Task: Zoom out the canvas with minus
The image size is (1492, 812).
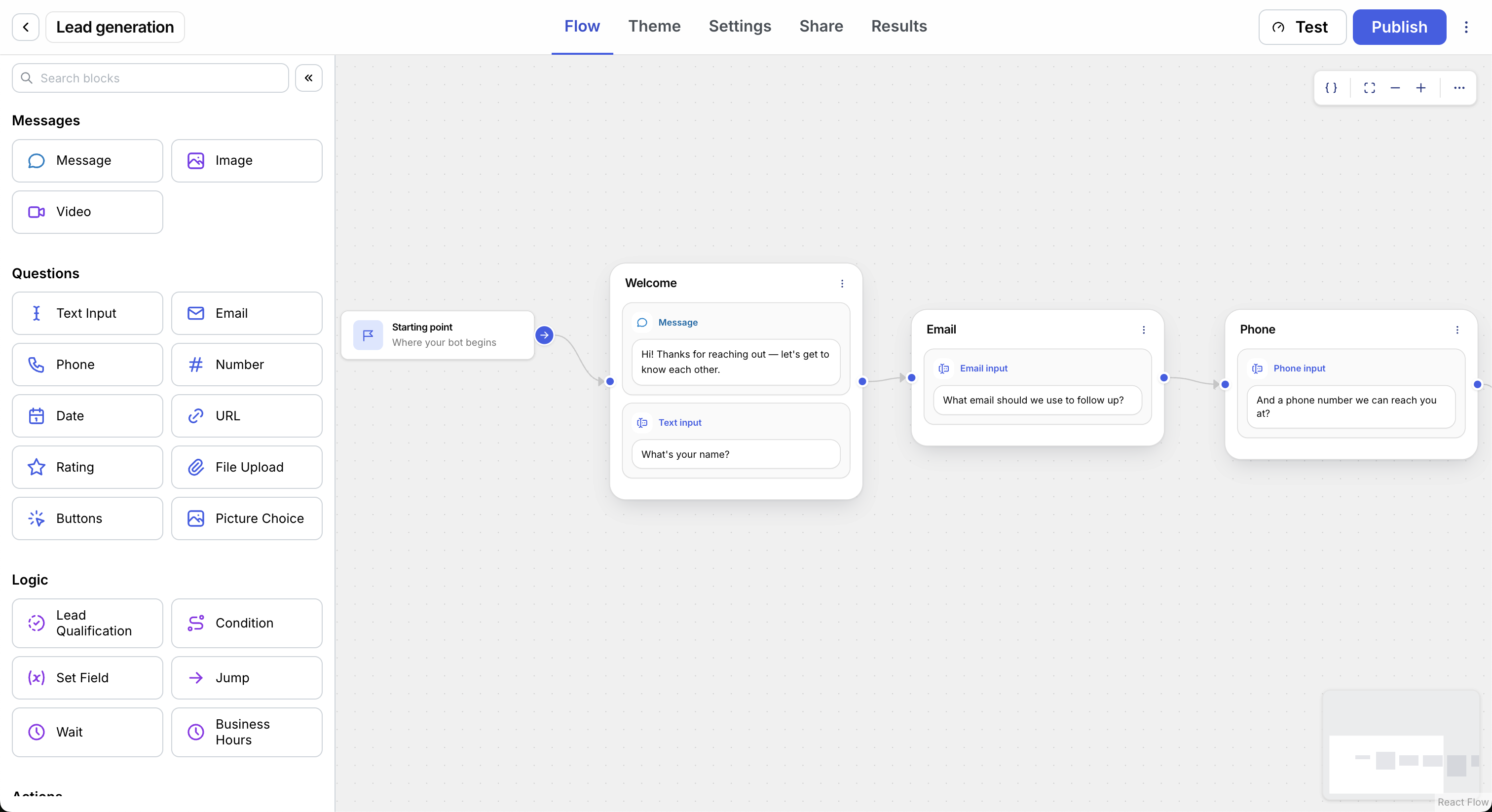Action: pos(1395,88)
